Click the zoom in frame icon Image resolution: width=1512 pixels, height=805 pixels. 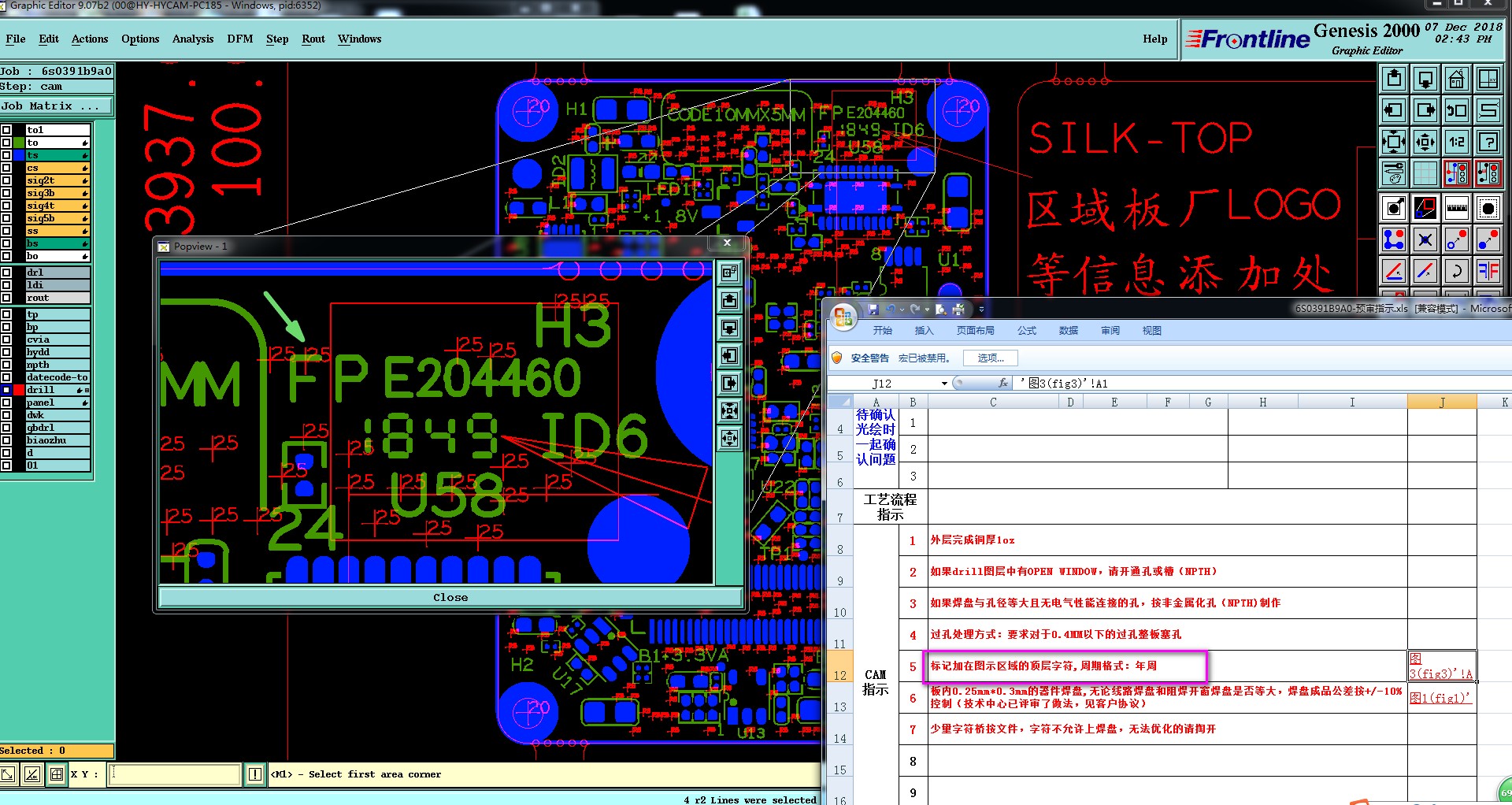pos(1394,142)
